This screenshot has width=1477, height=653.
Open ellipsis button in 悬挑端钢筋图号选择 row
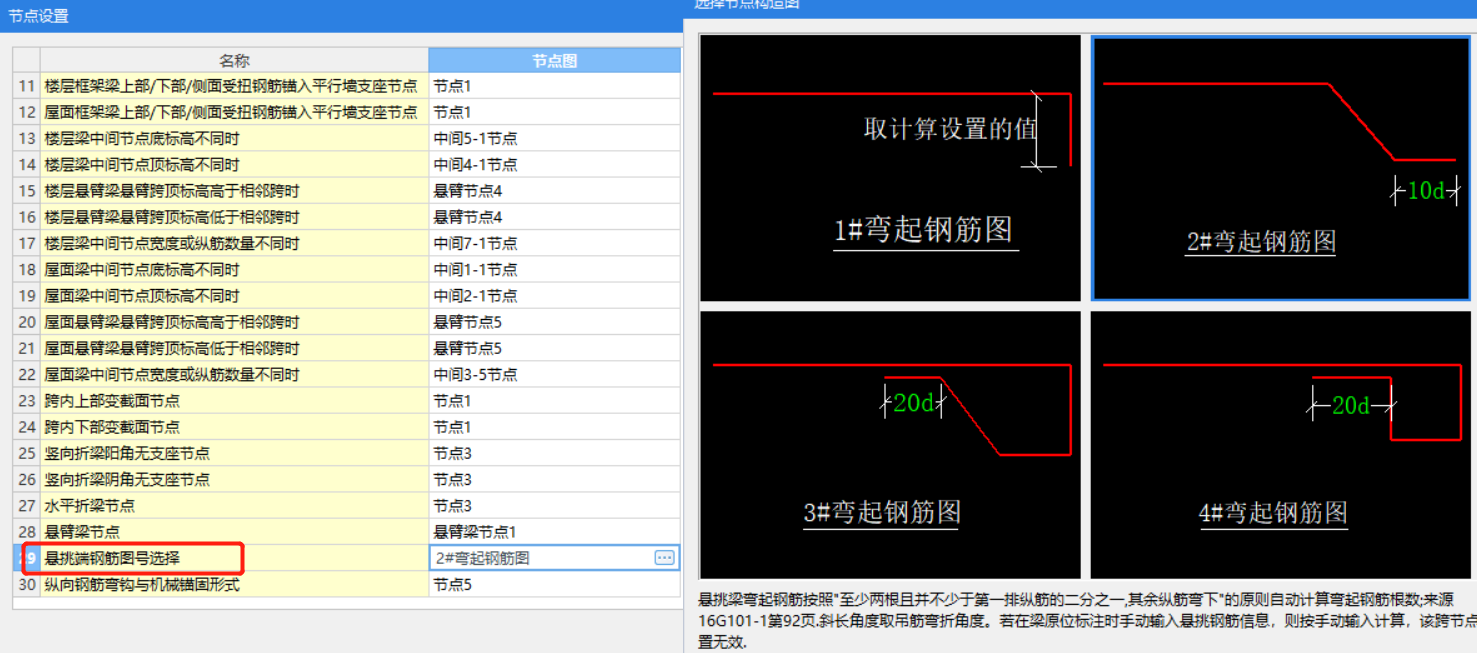pyautogui.click(x=664, y=558)
